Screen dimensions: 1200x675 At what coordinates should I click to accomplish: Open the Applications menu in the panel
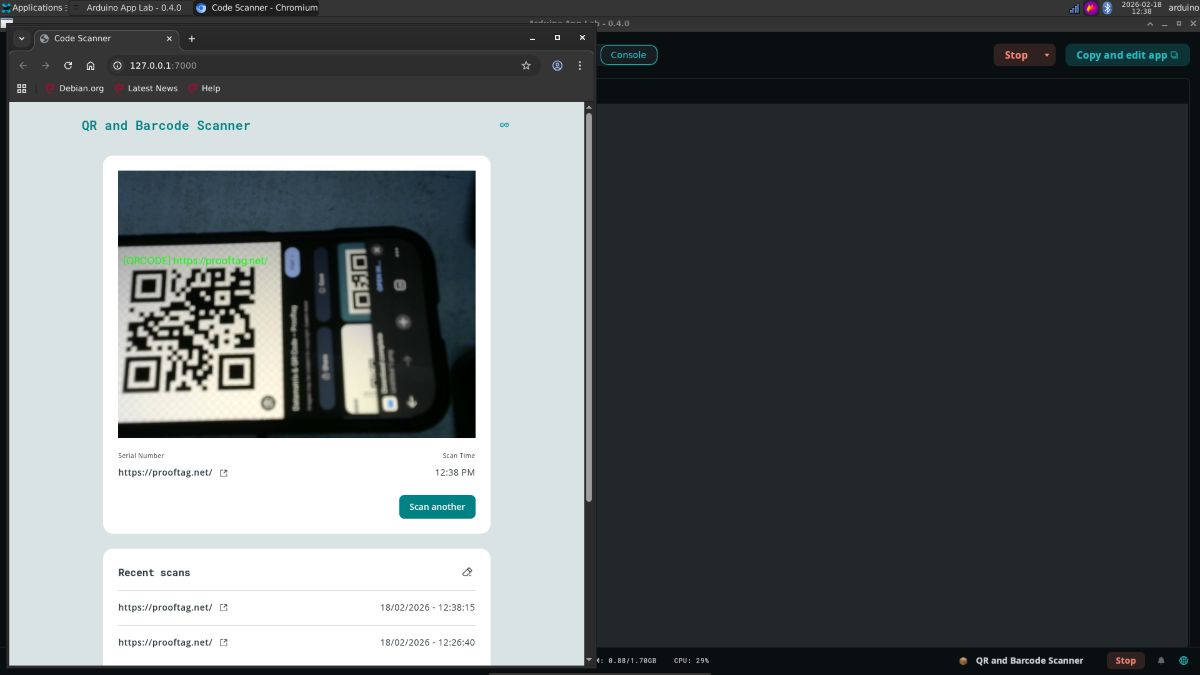coord(33,7)
